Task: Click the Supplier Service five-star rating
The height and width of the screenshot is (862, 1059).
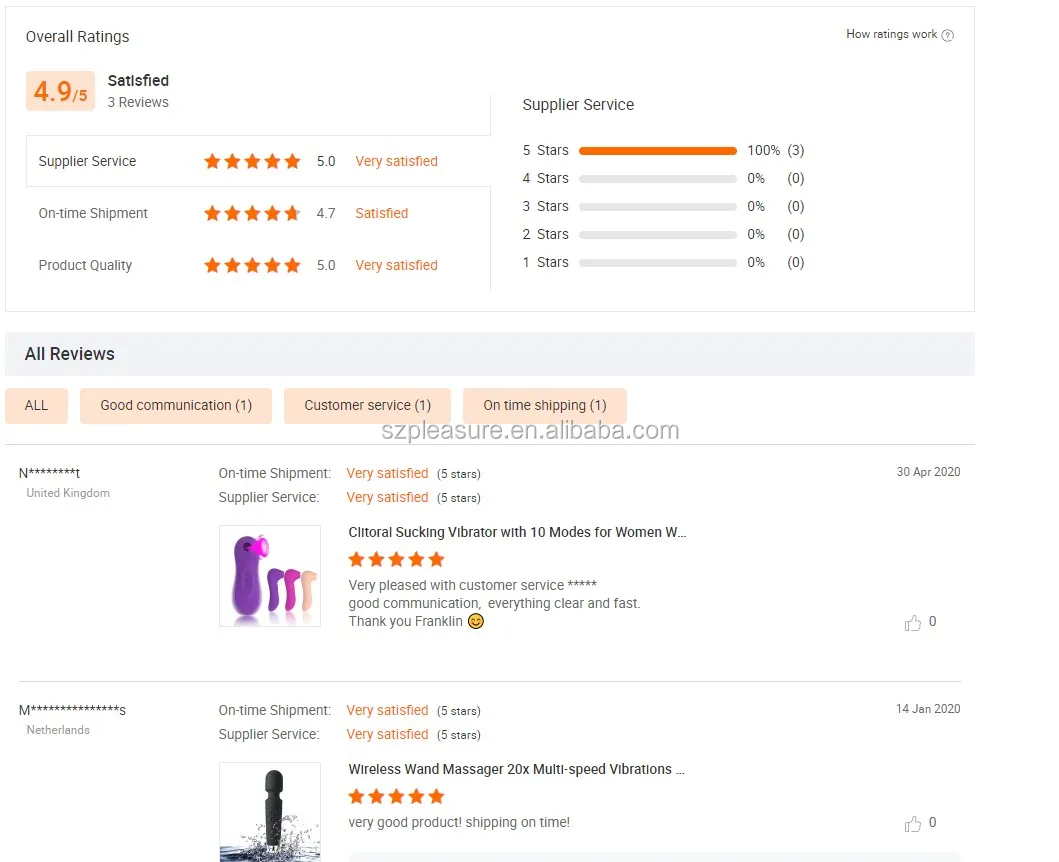Action: (252, 161)
